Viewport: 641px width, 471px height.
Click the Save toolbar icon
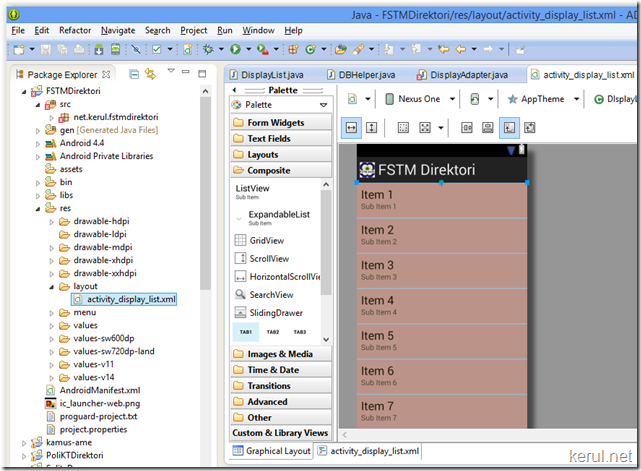[45, 49]
